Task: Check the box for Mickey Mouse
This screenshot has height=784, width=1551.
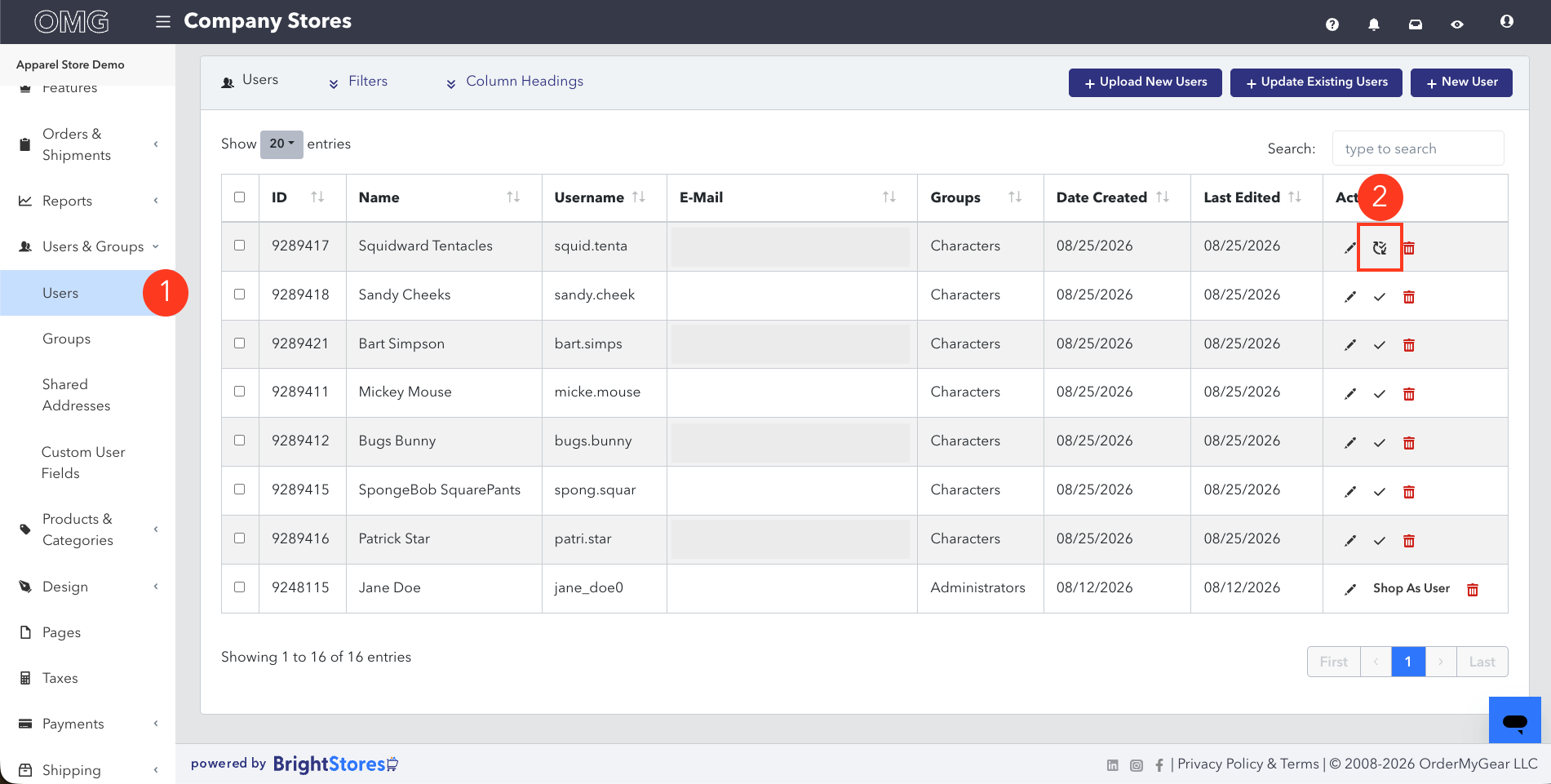Action: pos(239,391)
